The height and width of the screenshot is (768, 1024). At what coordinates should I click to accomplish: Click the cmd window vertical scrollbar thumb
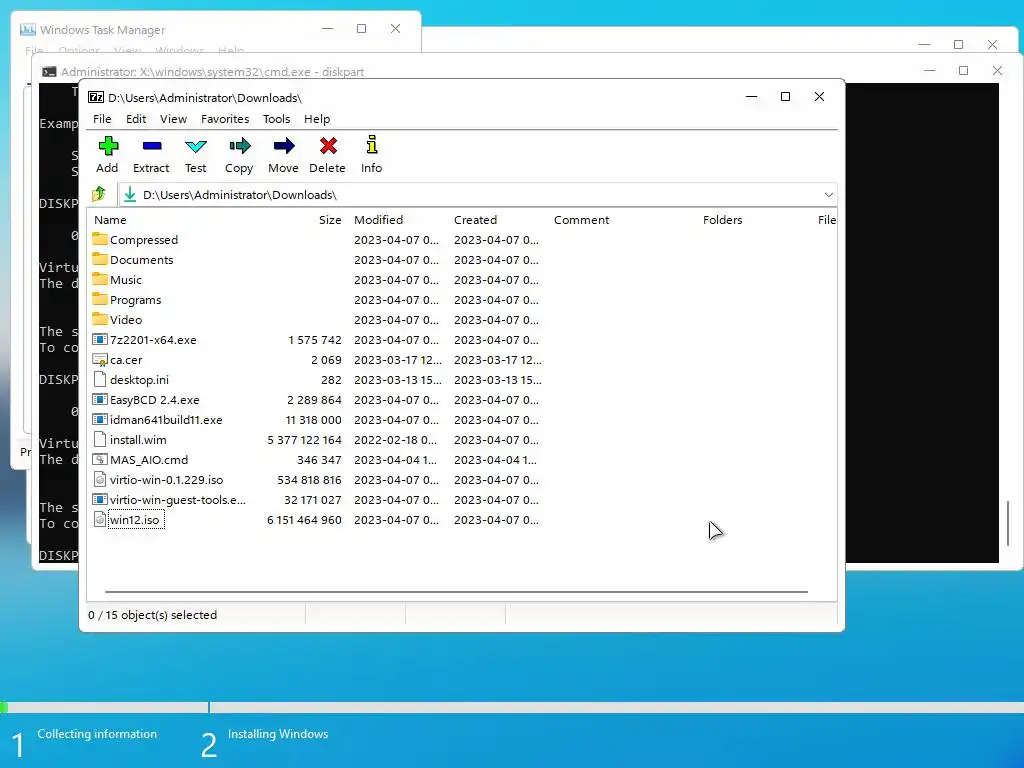[1008, 523]
